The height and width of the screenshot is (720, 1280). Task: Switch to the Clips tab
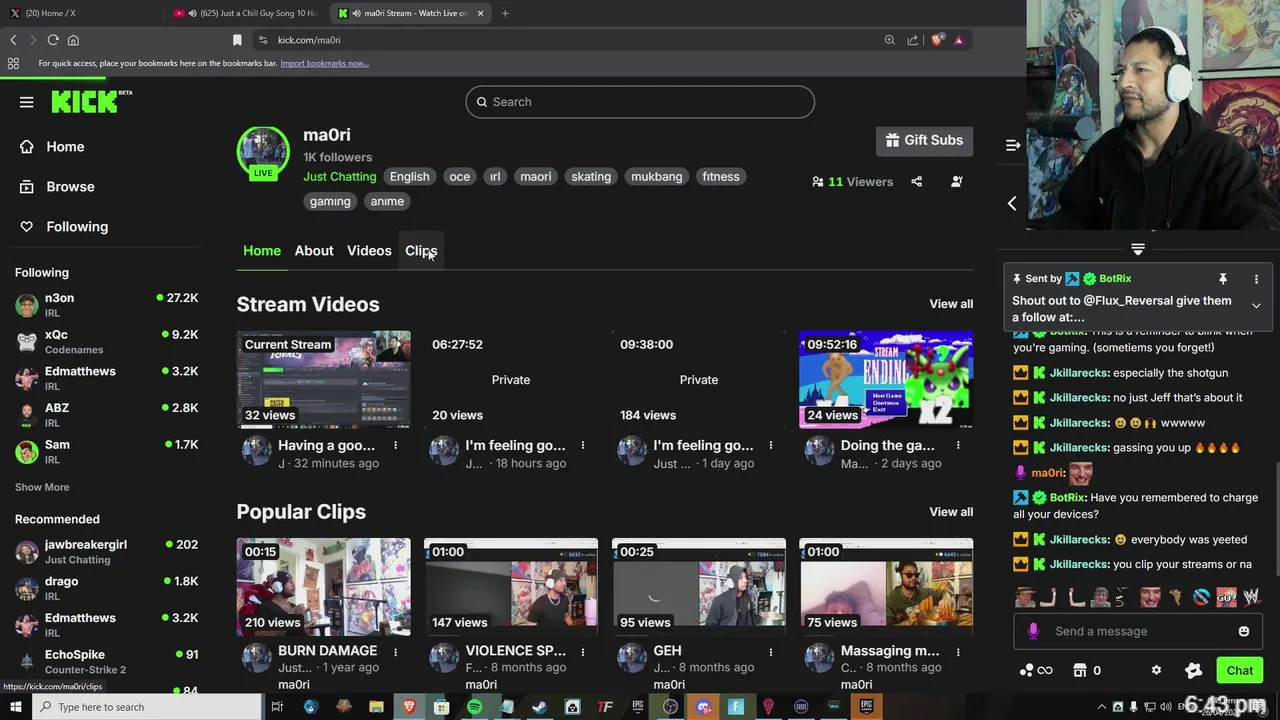[x=421, y=251]
